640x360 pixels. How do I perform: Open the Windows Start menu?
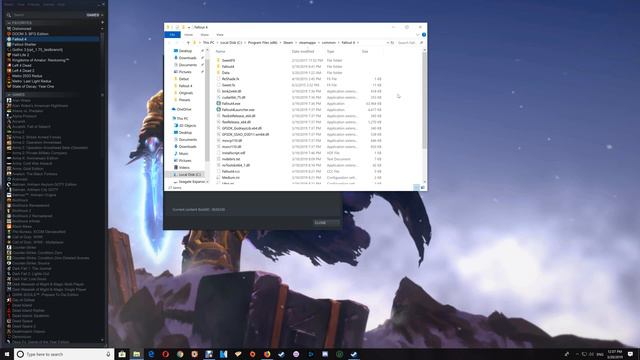tap(7, 354)
